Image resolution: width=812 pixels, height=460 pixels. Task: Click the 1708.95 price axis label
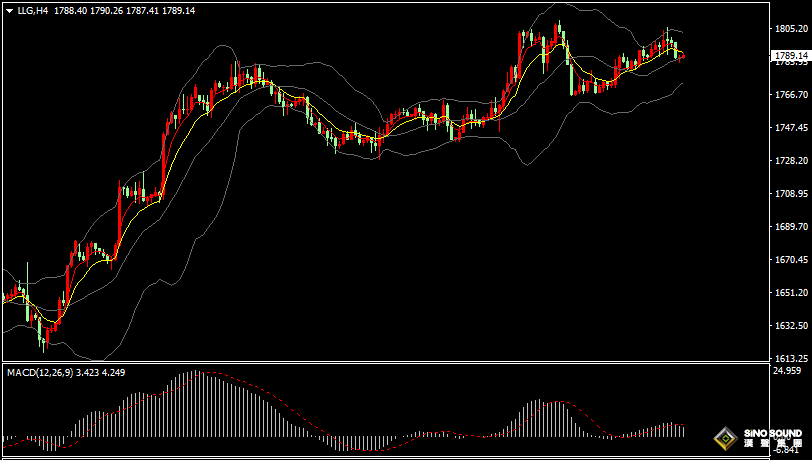790,194
